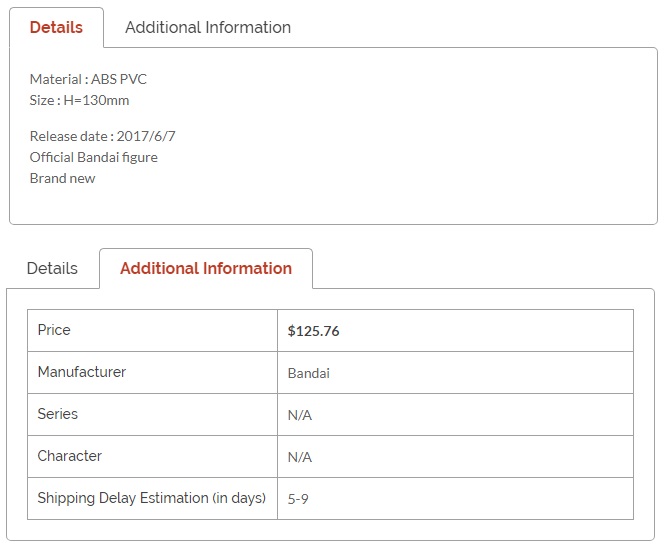
Task: Click the Release date : 2017/6/7 line
Action: [102, 136]
